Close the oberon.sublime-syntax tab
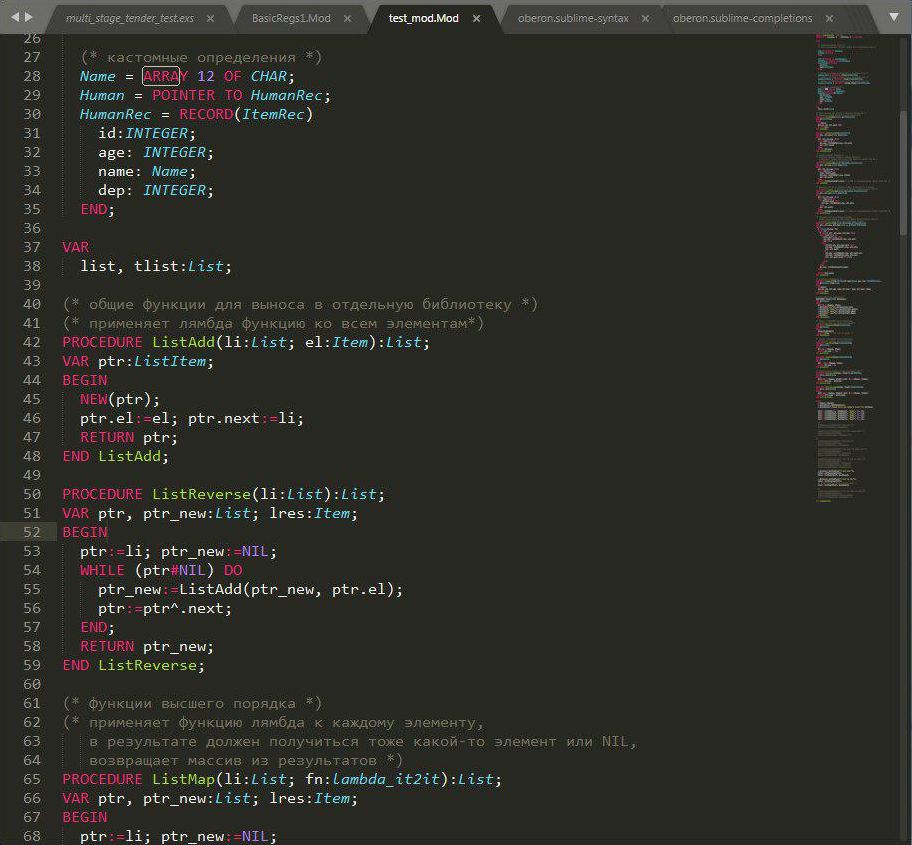The image size is (912, 845). 647,18
